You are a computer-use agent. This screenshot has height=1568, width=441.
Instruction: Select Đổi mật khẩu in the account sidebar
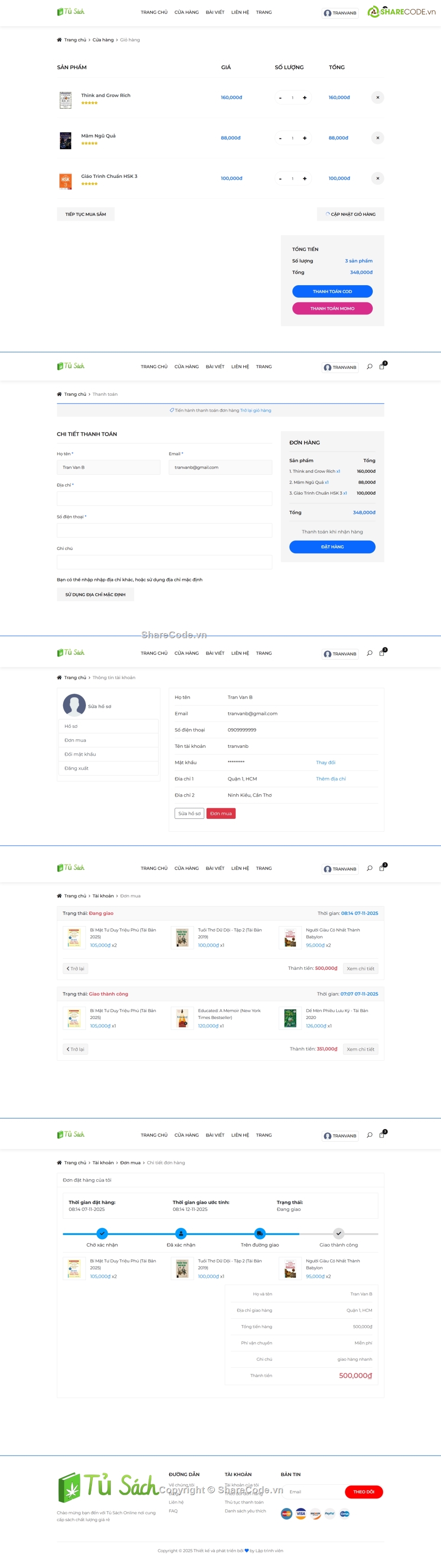(108, 754)
